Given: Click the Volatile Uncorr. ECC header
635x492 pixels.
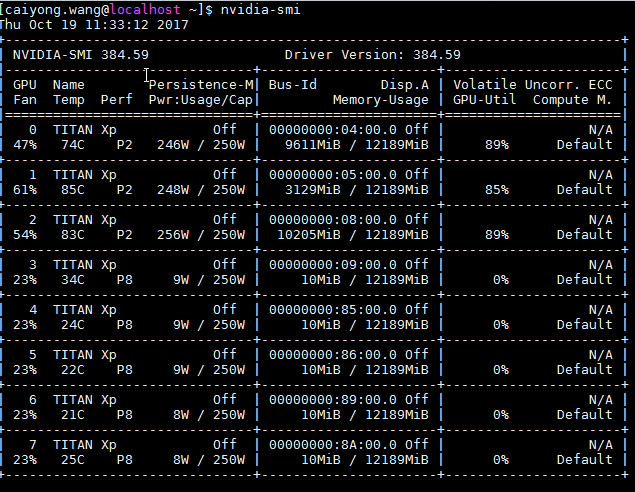Looking at the screenshot, I should (x=533, y=85).
